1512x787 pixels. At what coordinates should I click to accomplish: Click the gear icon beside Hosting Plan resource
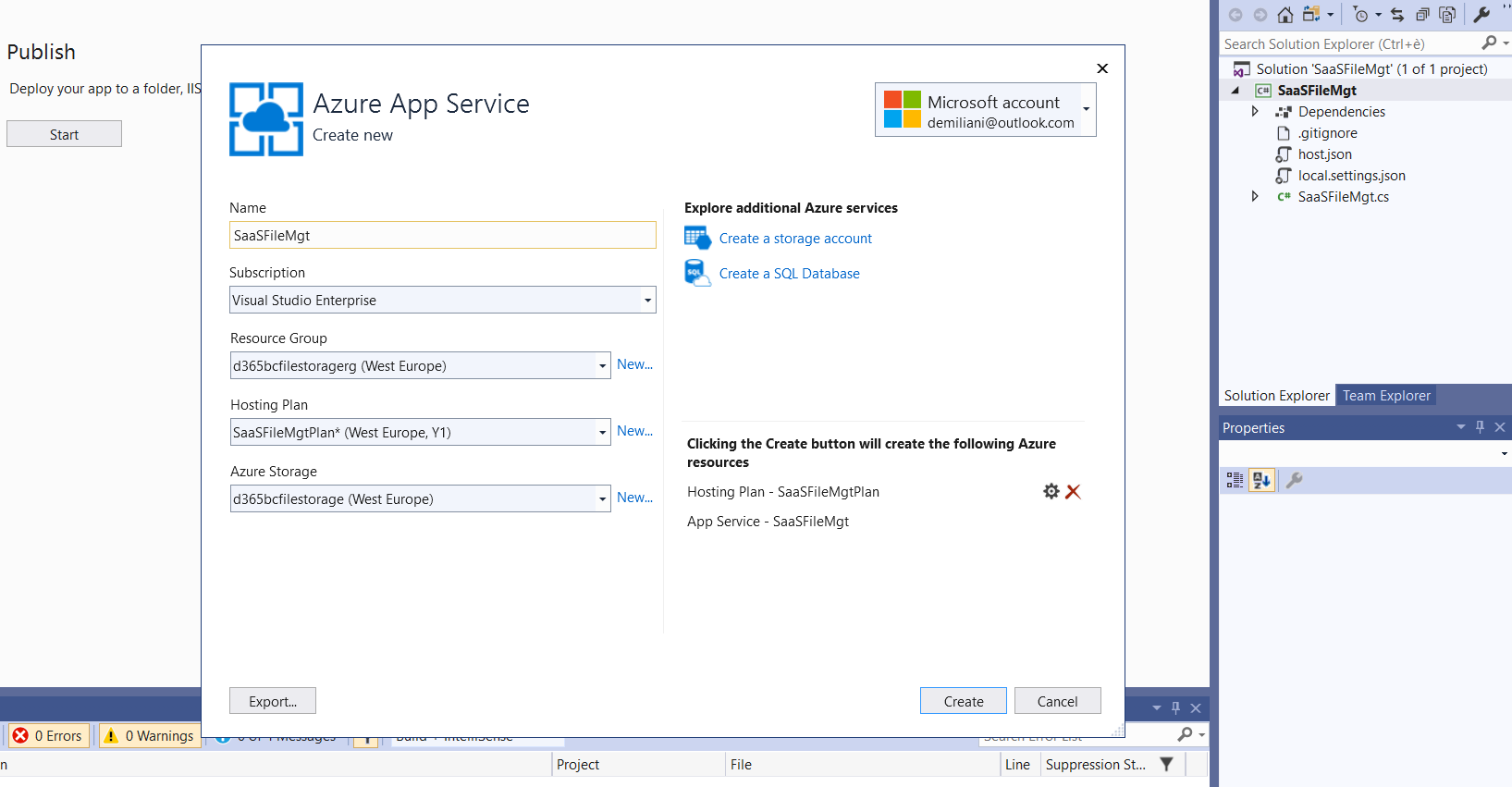[x=1051, y=491]
